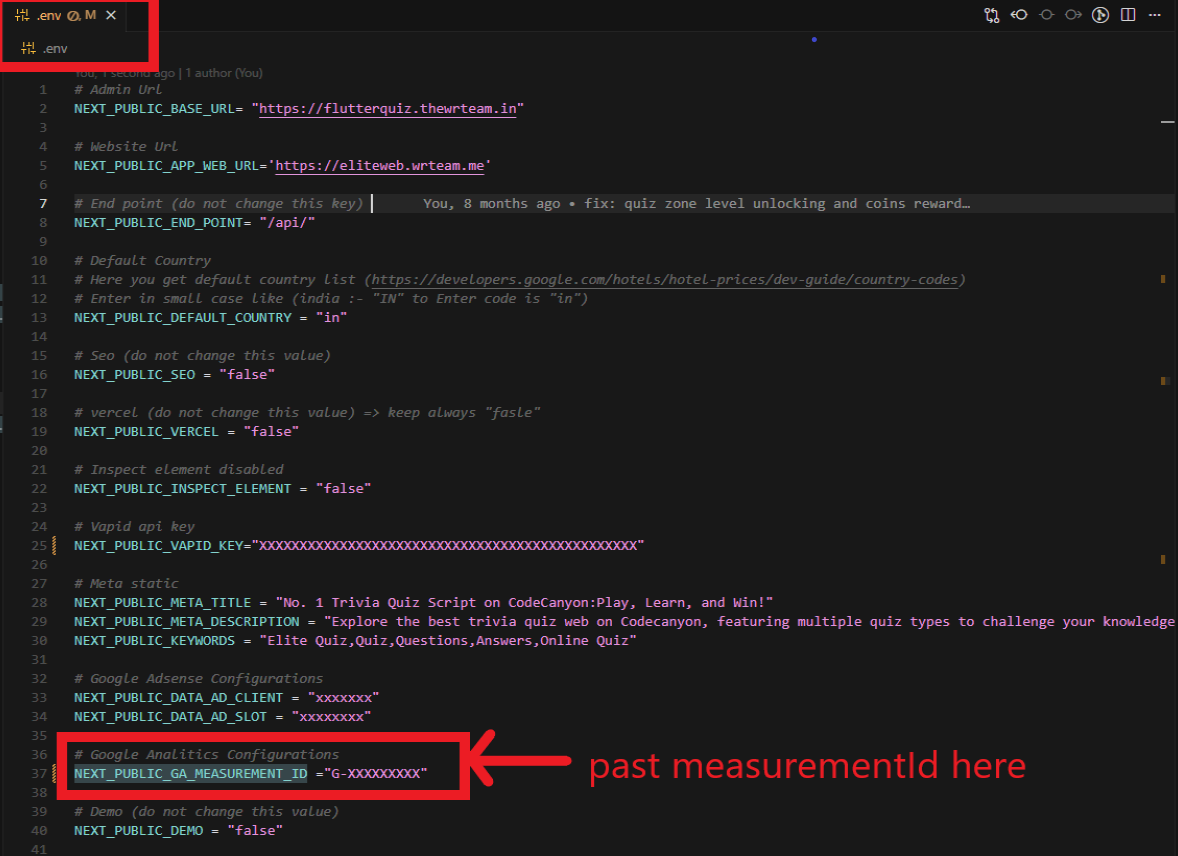Open the eliteweb.wrteam.me link
Viewport: 1178px width, 856px height.
click(x=381, y=165)
